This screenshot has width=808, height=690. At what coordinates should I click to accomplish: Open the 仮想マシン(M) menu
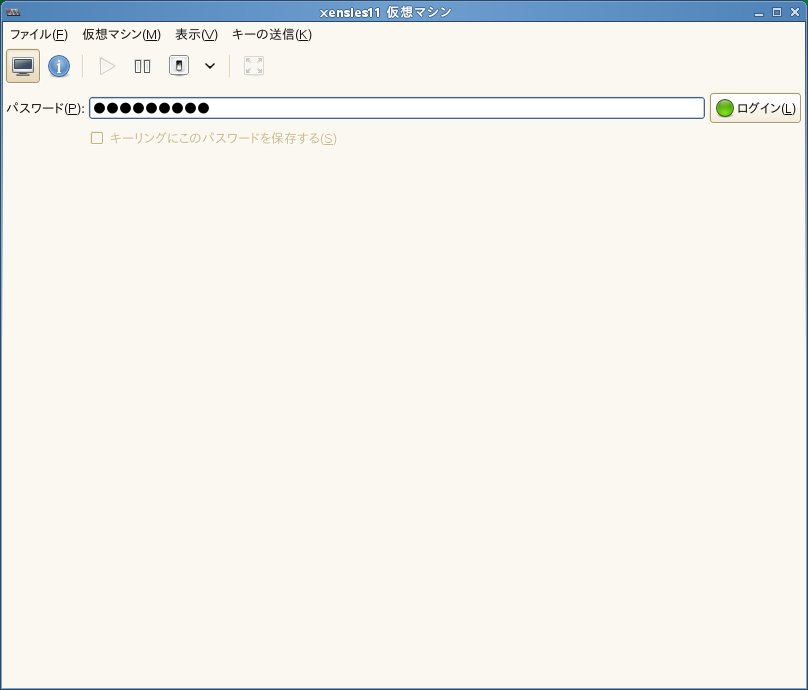(x=122, y=35)
